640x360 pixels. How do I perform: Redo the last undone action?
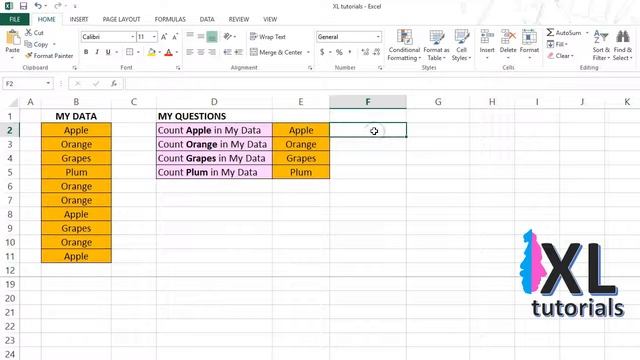[x=58, y=6]
